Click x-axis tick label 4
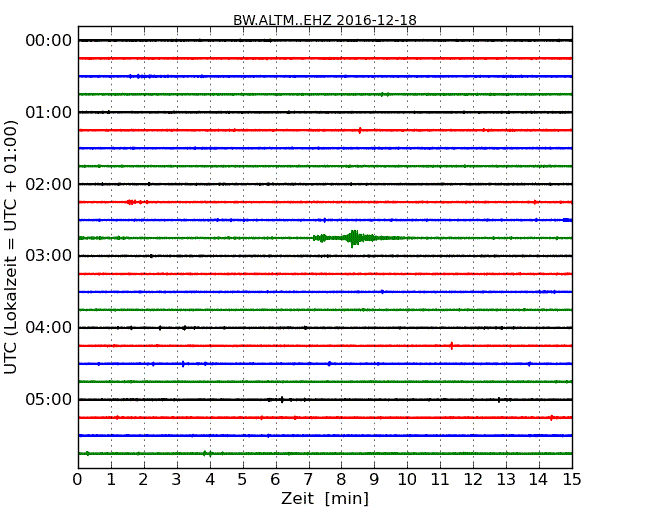Image resolution: width=650 pixels, height=520 pixels. pos(210,479)
